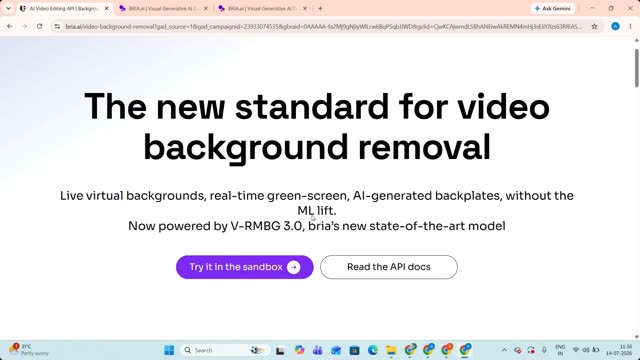
Task: Open the Wi-Fi network tray icon
Action: click(576, 350)
